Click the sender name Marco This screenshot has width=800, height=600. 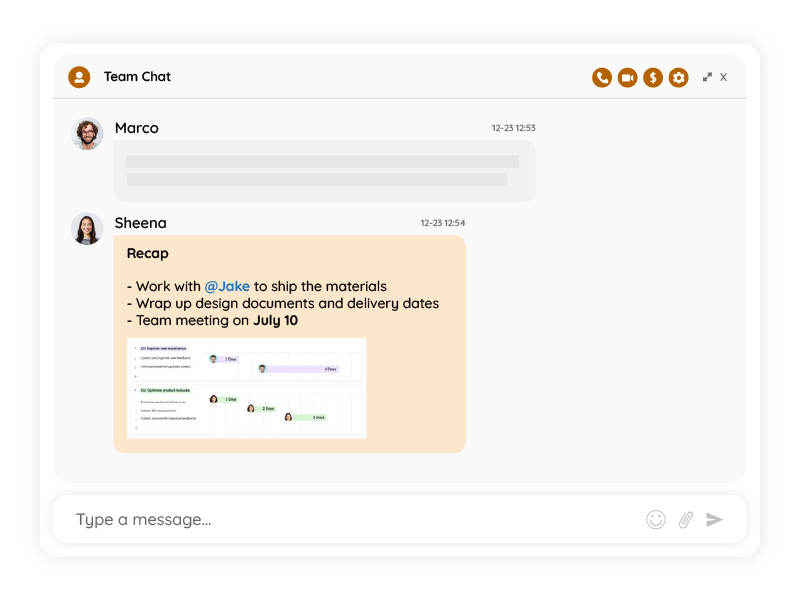[137, 128]
